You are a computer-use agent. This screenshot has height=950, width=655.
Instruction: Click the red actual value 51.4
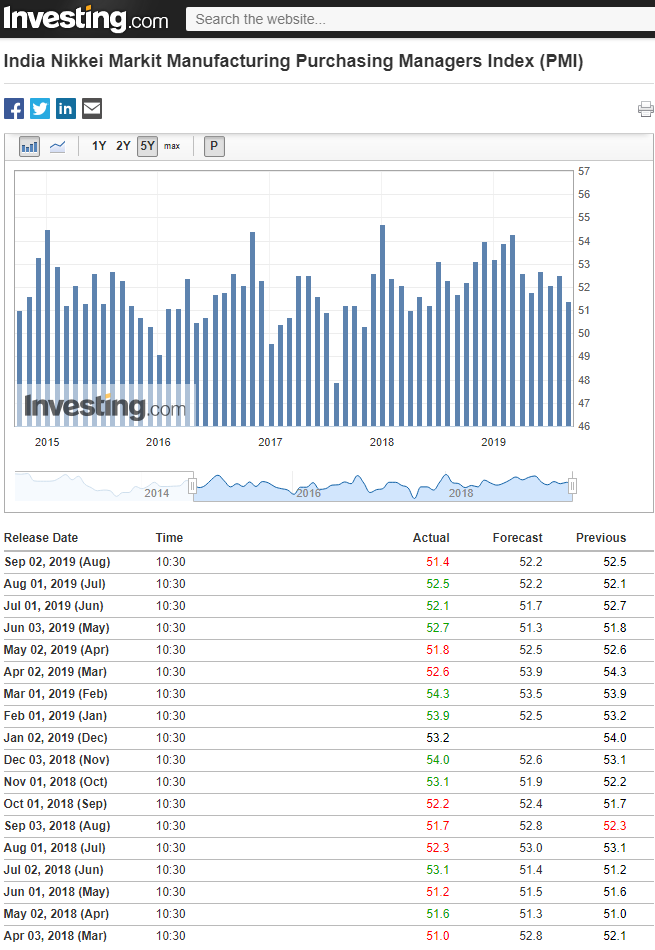click(x=437, y=562)
